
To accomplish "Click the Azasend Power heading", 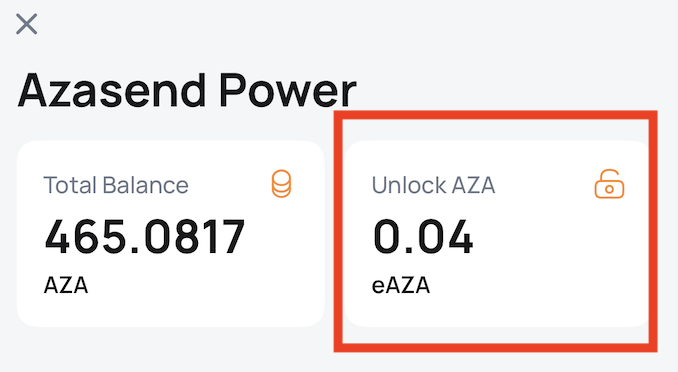I will click(x=187, y=91).
